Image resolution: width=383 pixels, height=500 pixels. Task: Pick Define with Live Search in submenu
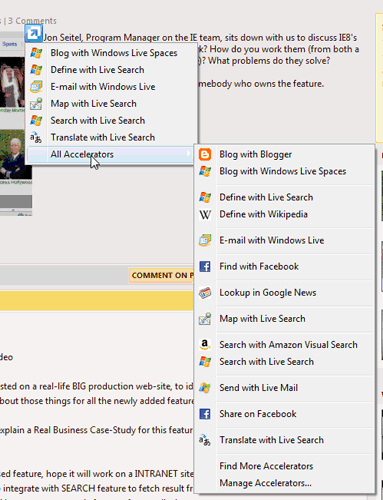(284, 197)
